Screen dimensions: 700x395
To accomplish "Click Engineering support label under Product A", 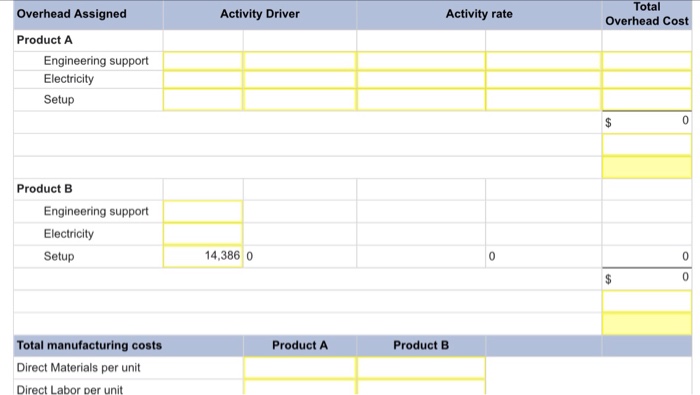I will 96,61.
